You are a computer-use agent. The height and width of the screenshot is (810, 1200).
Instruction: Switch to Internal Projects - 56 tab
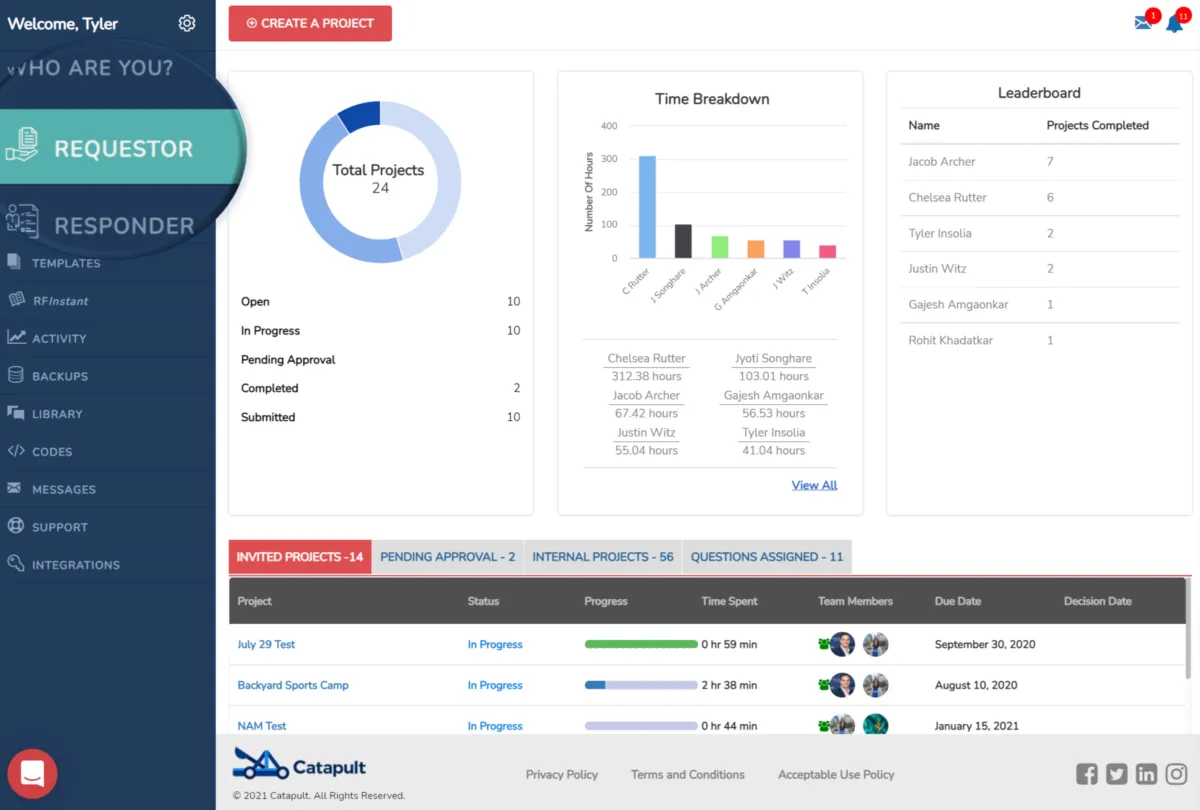603,557
